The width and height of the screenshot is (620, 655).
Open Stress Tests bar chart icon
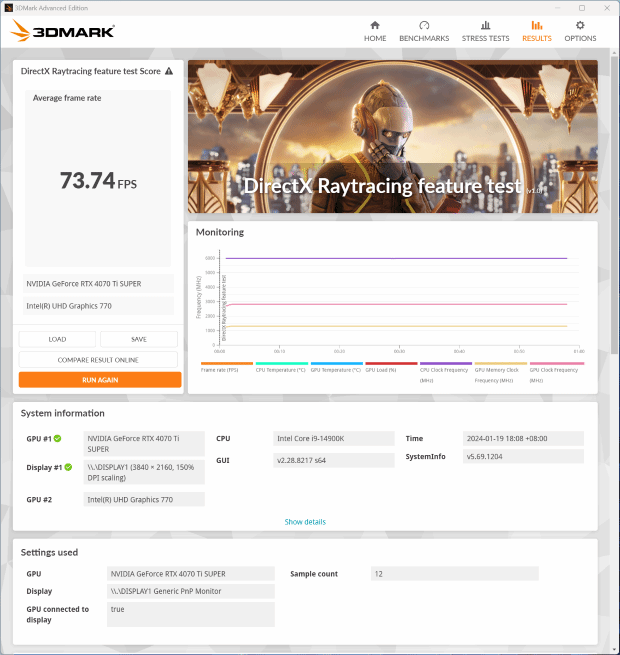click(485, 25)
